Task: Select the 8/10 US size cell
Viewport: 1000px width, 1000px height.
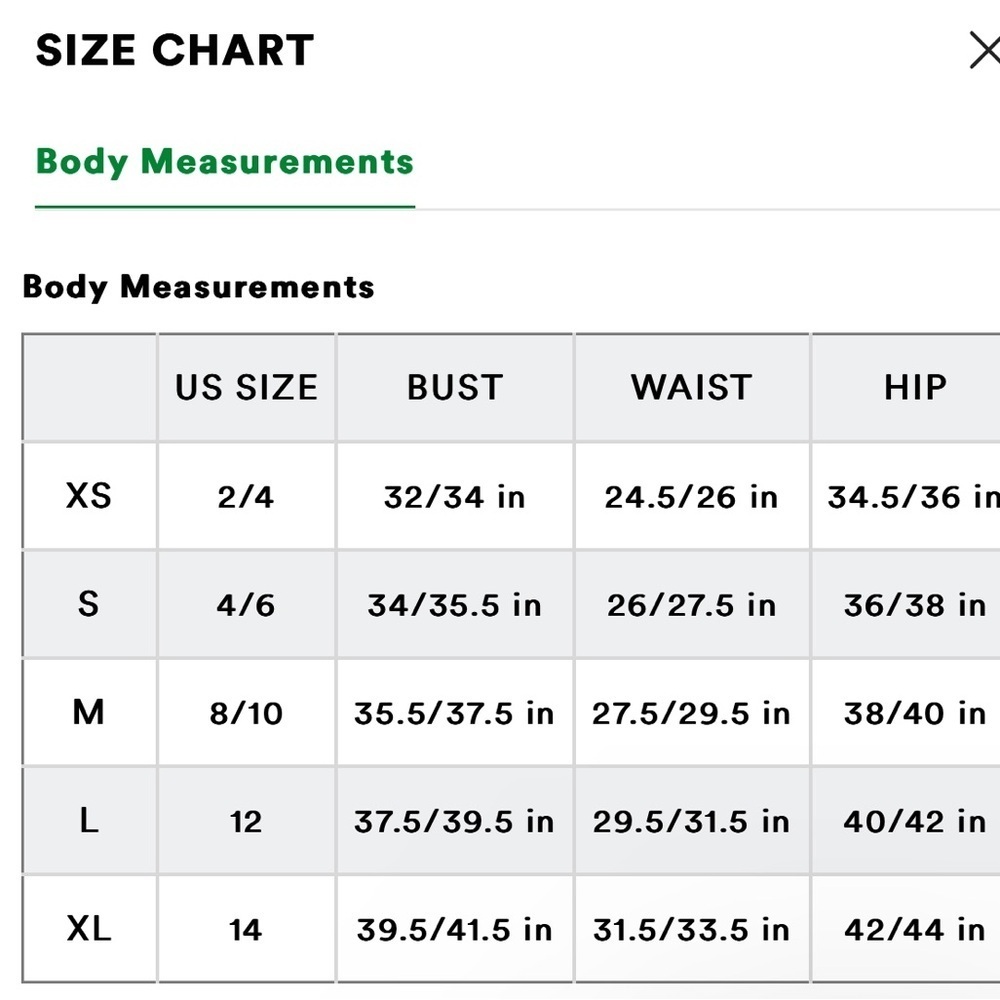Action: click(x=246, y=714)
